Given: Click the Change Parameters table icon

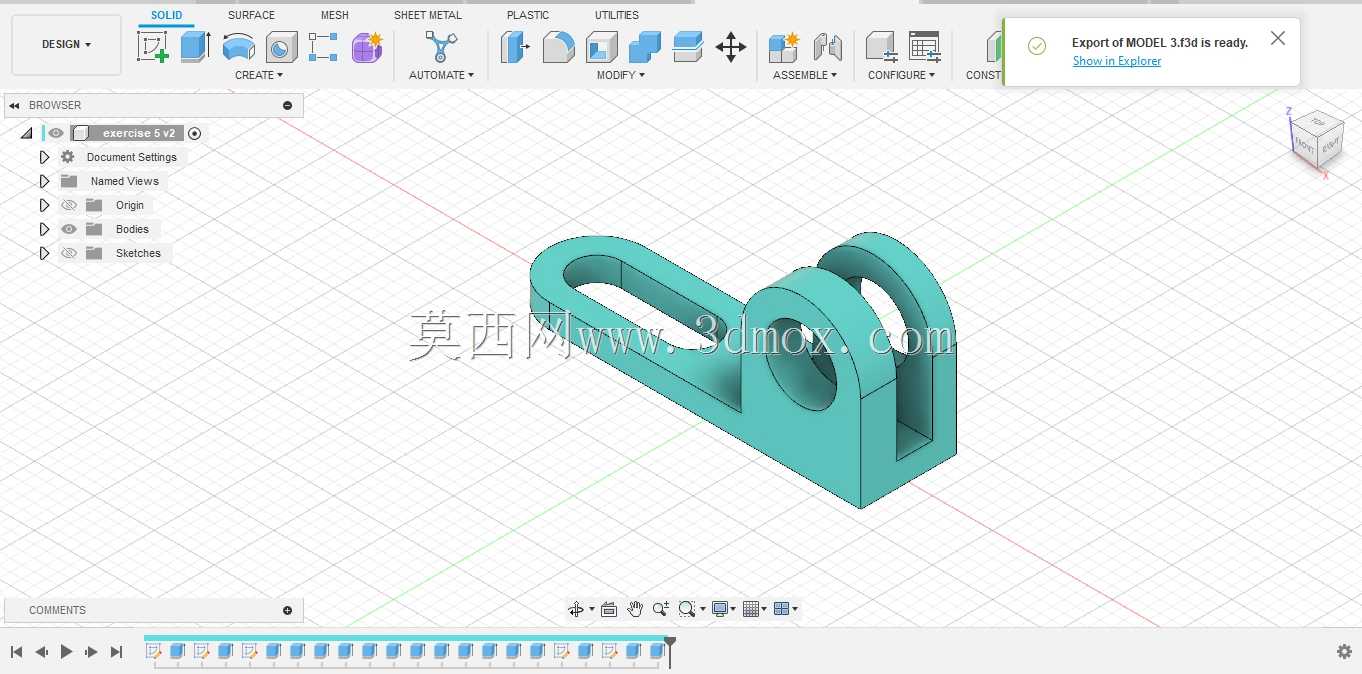Looking at the screenshot, I should pos(925,47).
